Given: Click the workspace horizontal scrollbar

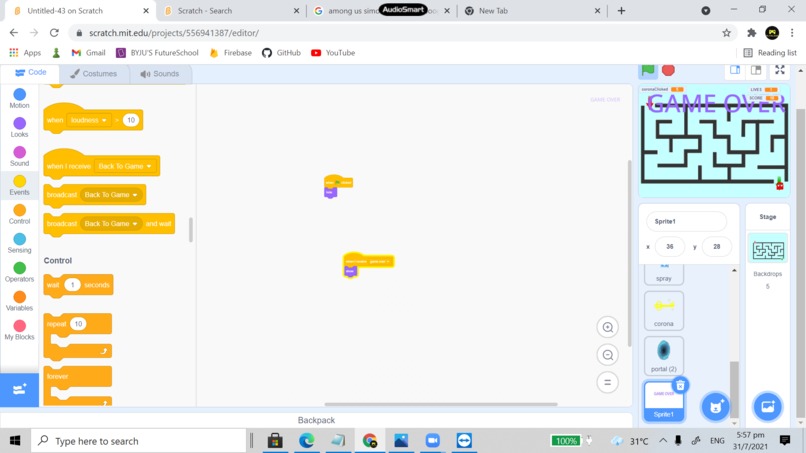Looking at the screenshot, I should pos(441,404).
